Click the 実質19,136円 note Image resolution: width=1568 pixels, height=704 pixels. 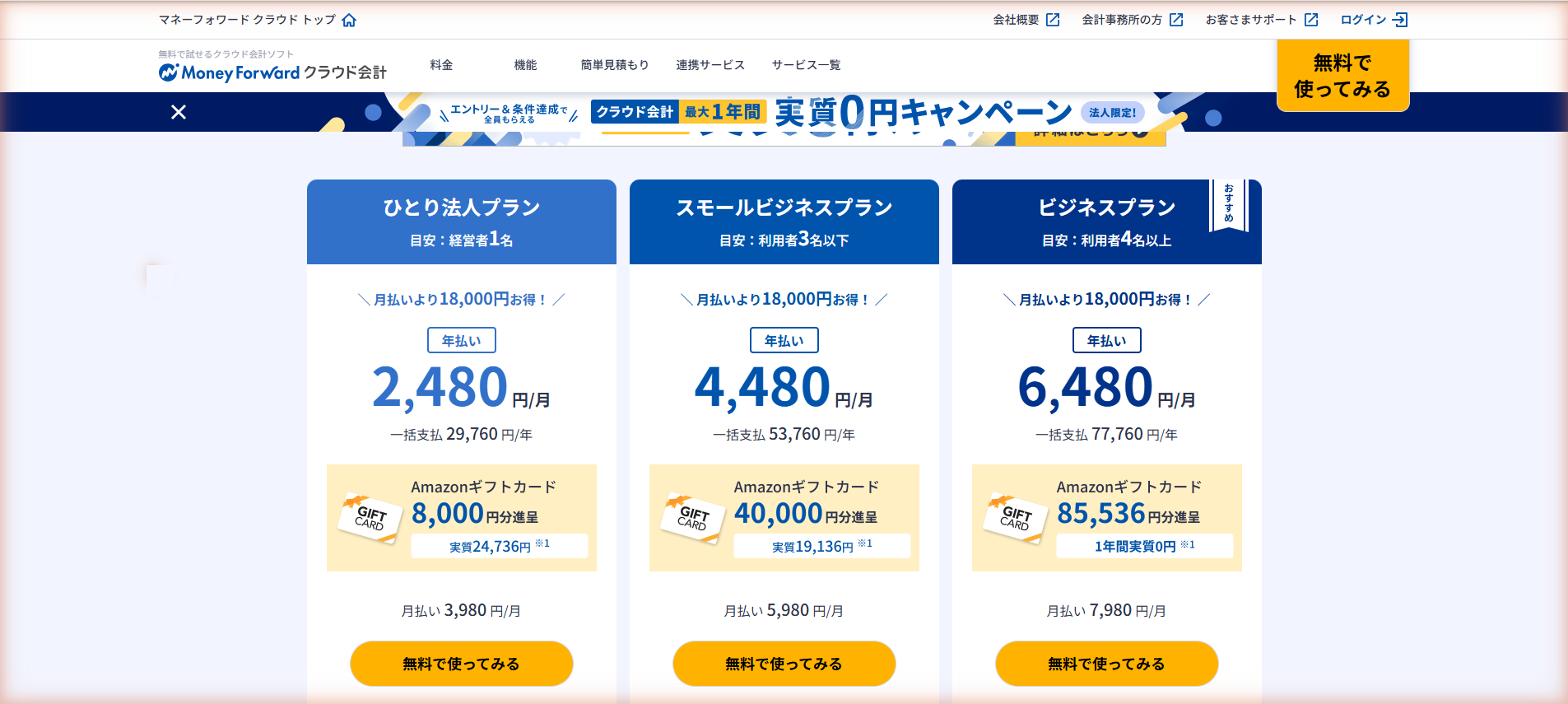click(x=821, y=546)
